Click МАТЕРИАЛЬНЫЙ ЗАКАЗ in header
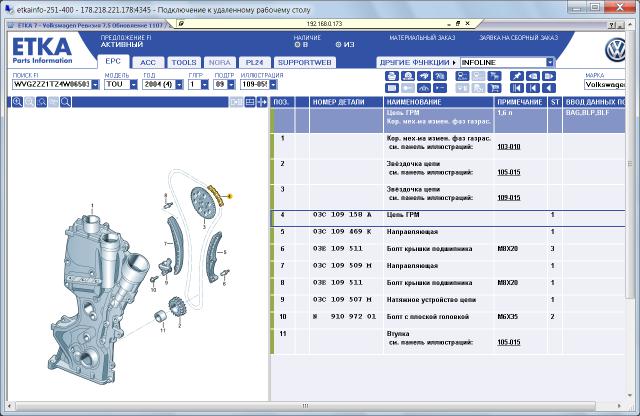 coord(422,38)
